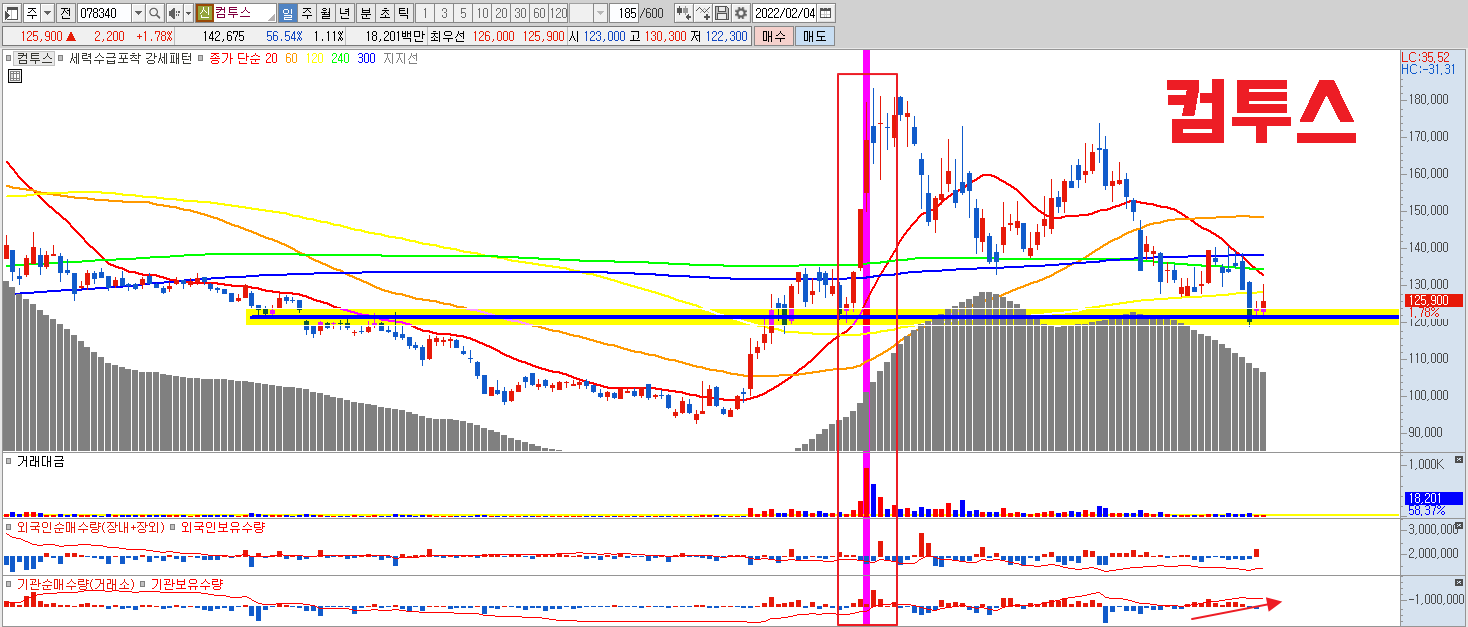Select the 일 daily chart period
Viewport: 1468px width, 627px height.
pos(288,13)
